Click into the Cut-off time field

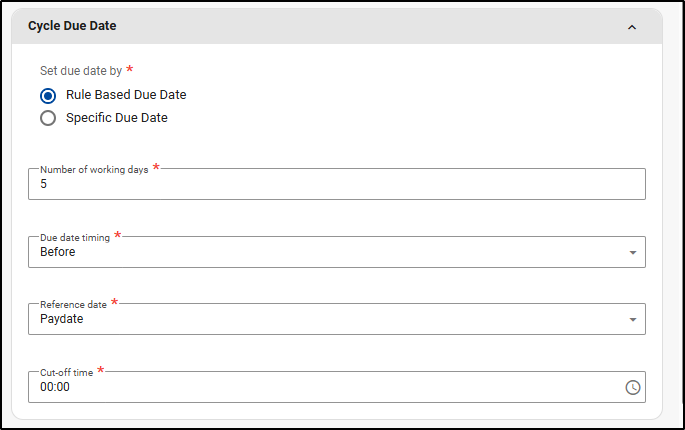point(320,387)
